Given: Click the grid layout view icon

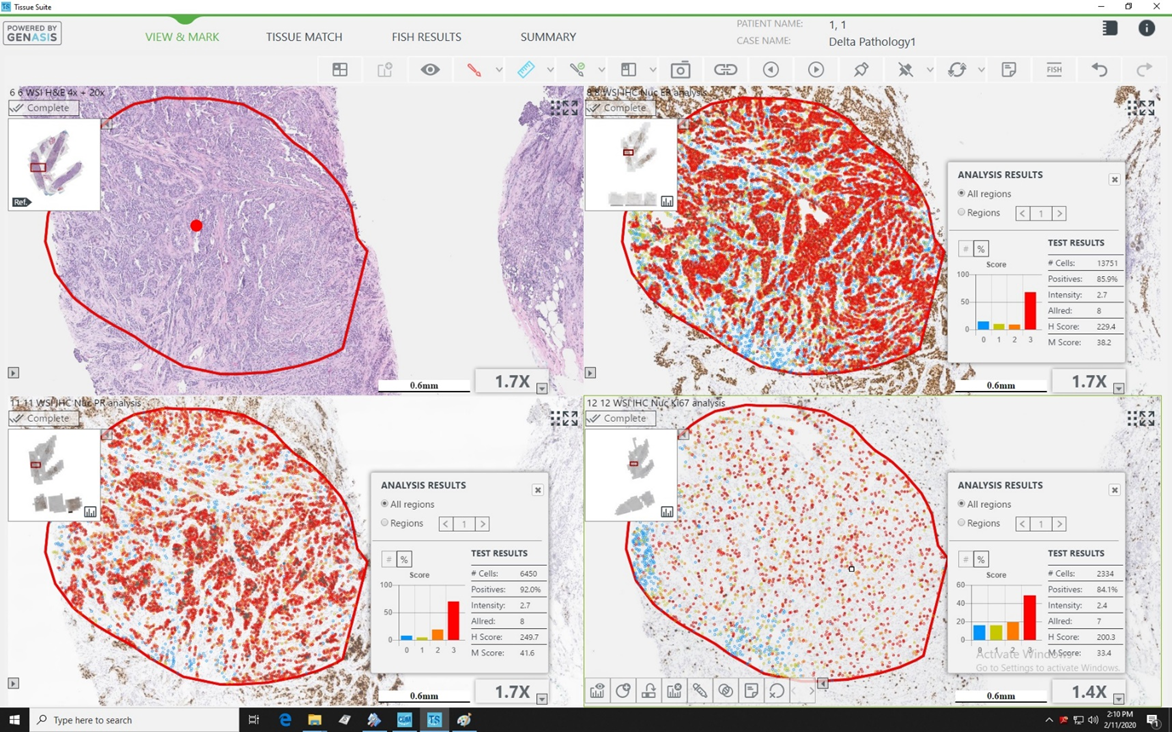Looking at the screenshot, I should [x=340, y=70].
